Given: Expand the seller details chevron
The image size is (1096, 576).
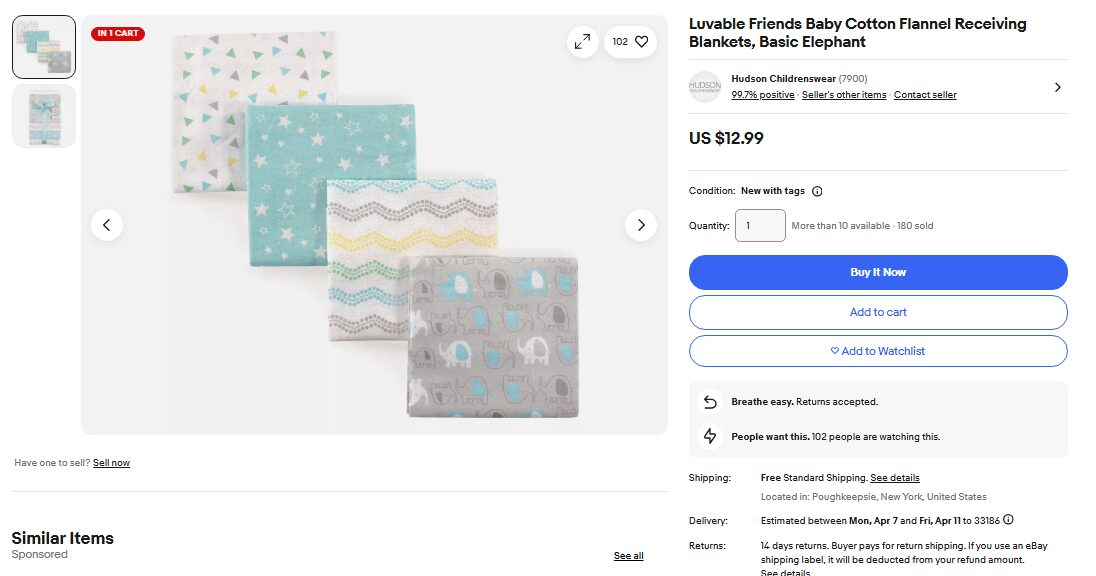Looking at the screenshot, I should coord(1057,87).
